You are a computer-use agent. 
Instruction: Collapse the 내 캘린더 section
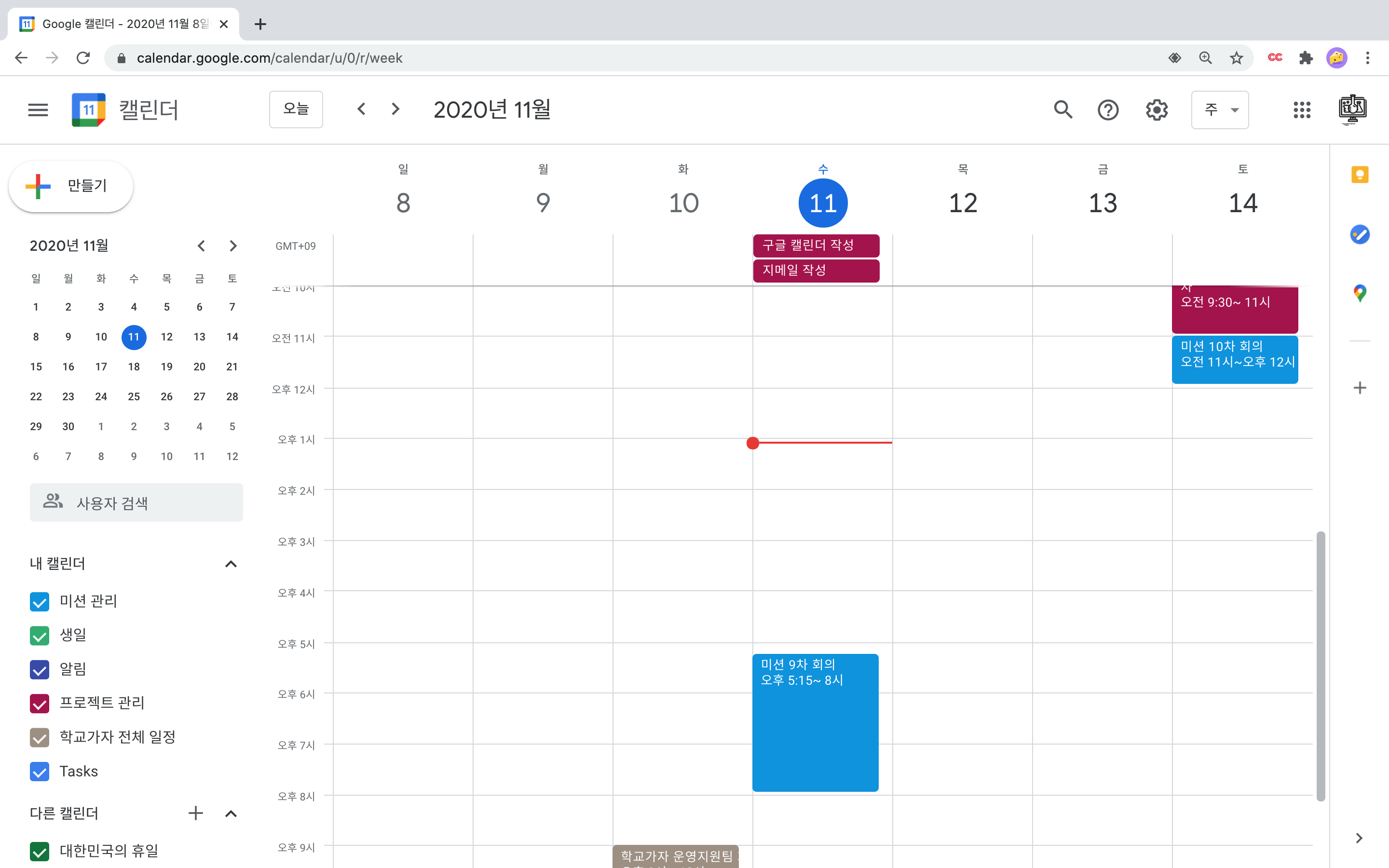tap(231, 564)
